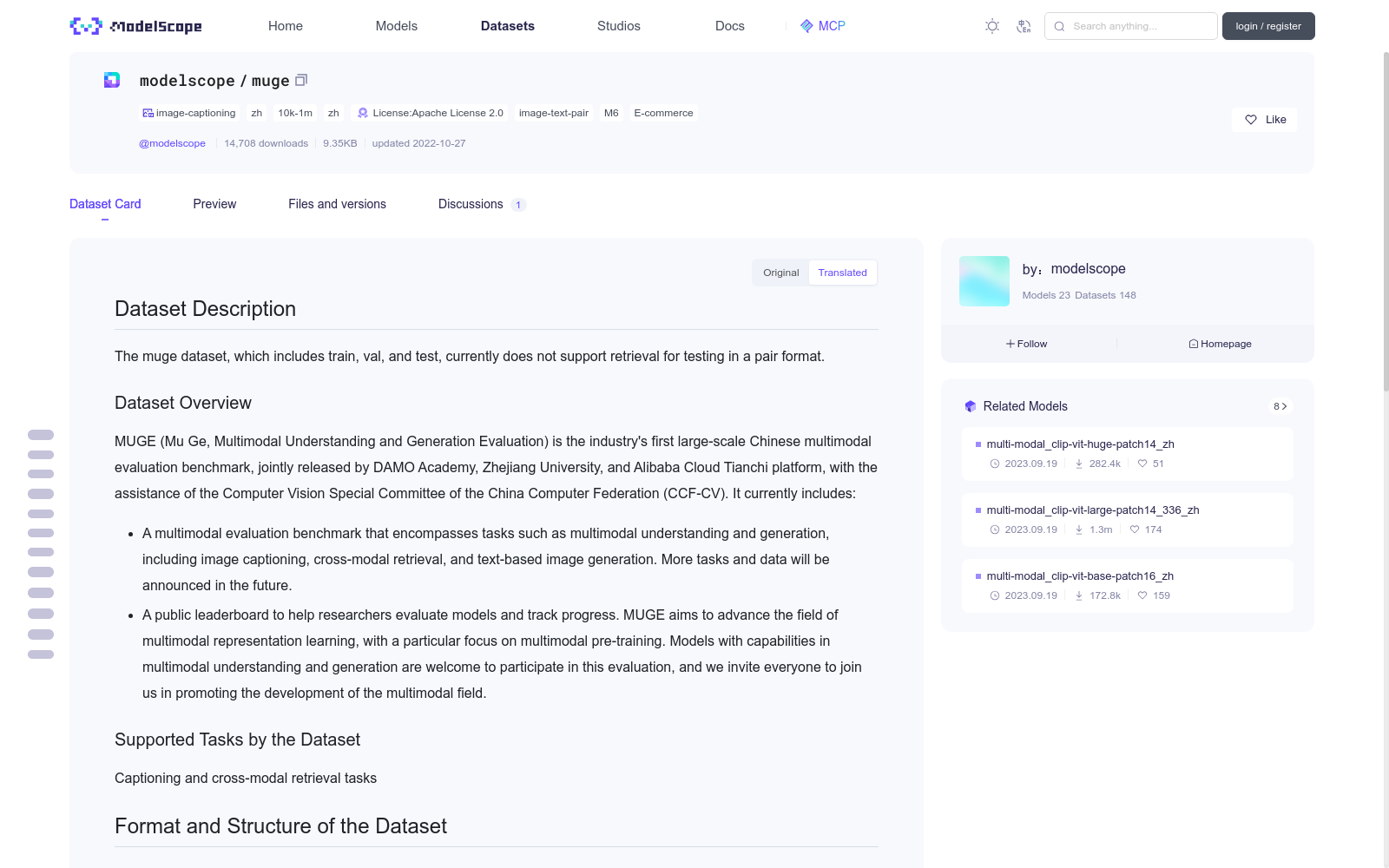Click the Supported Tasks by the Dataset heading

(237, 740)
